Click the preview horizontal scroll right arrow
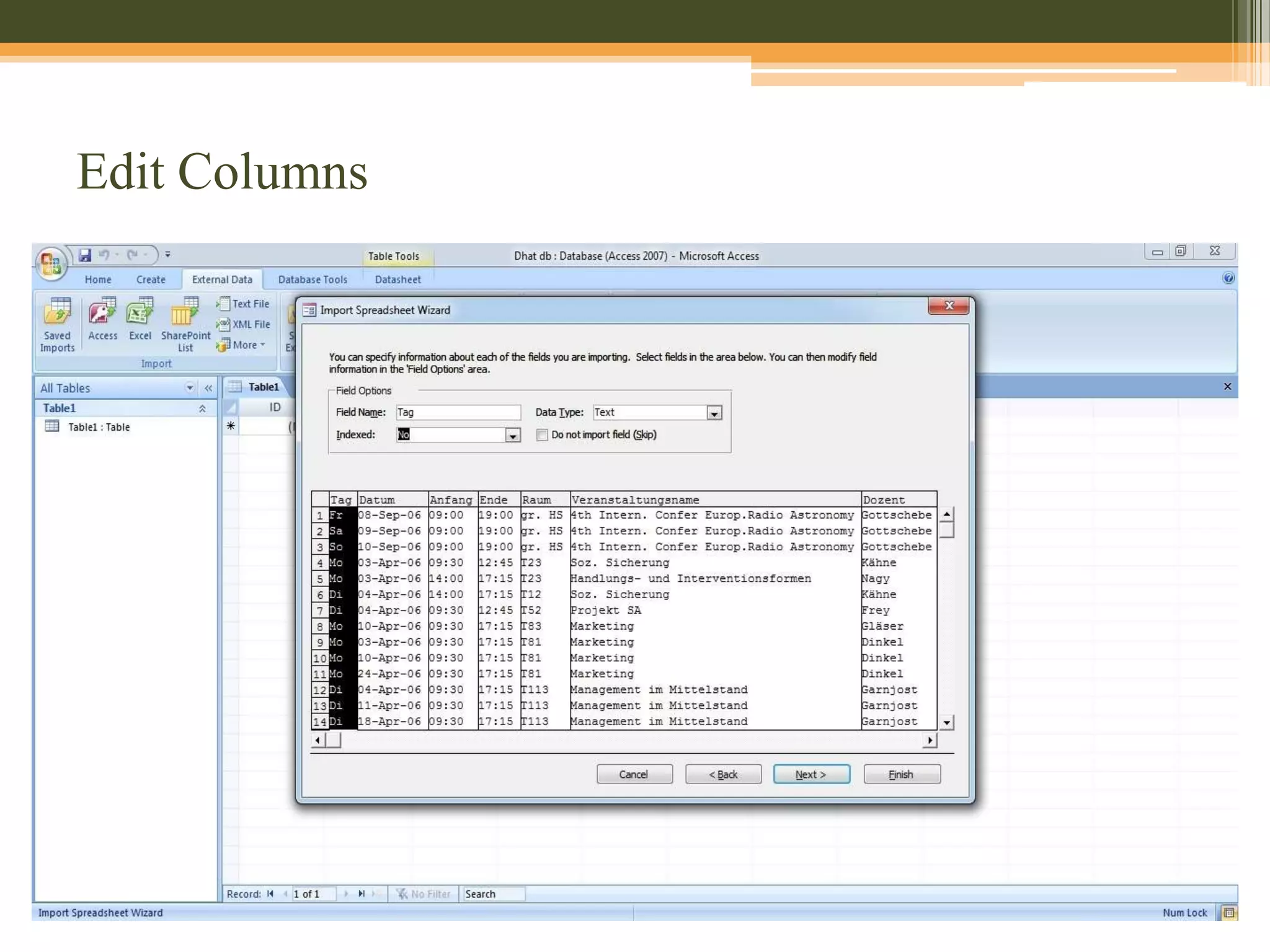1270x952 pixels. point(930,740)
